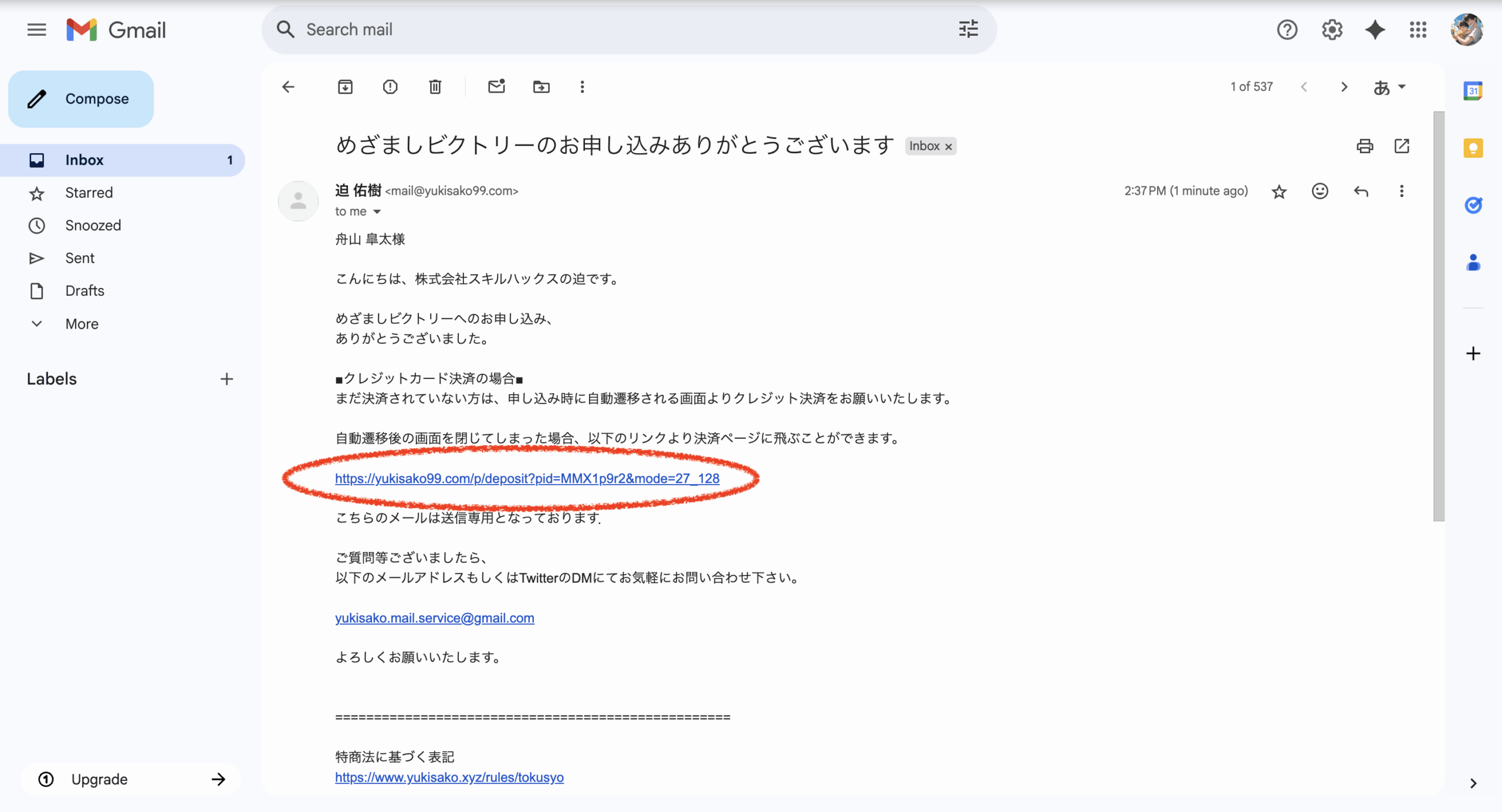
Task: Open the yukisako.xyz tokusyo rules link
Action: pyautogui.click(x=449, y=777)
